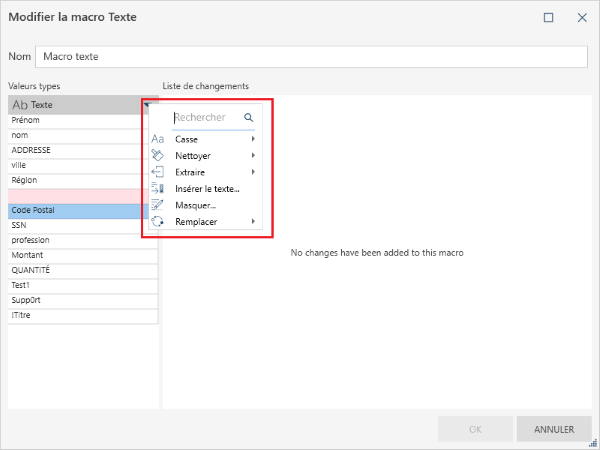Click the Rechercher search field
The height and width of the screenshot is (450, 600).
click(x=207, y=117)
